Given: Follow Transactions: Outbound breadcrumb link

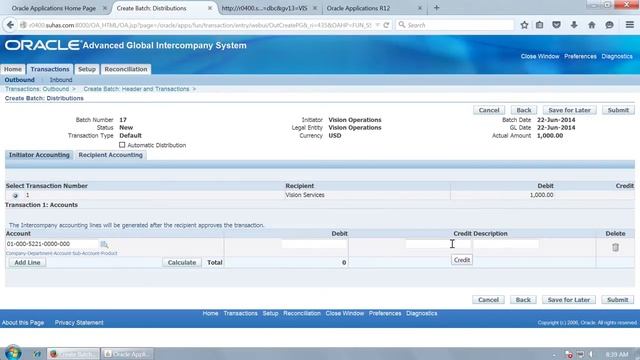Looking at the screenshot, I should coord(37,89).
